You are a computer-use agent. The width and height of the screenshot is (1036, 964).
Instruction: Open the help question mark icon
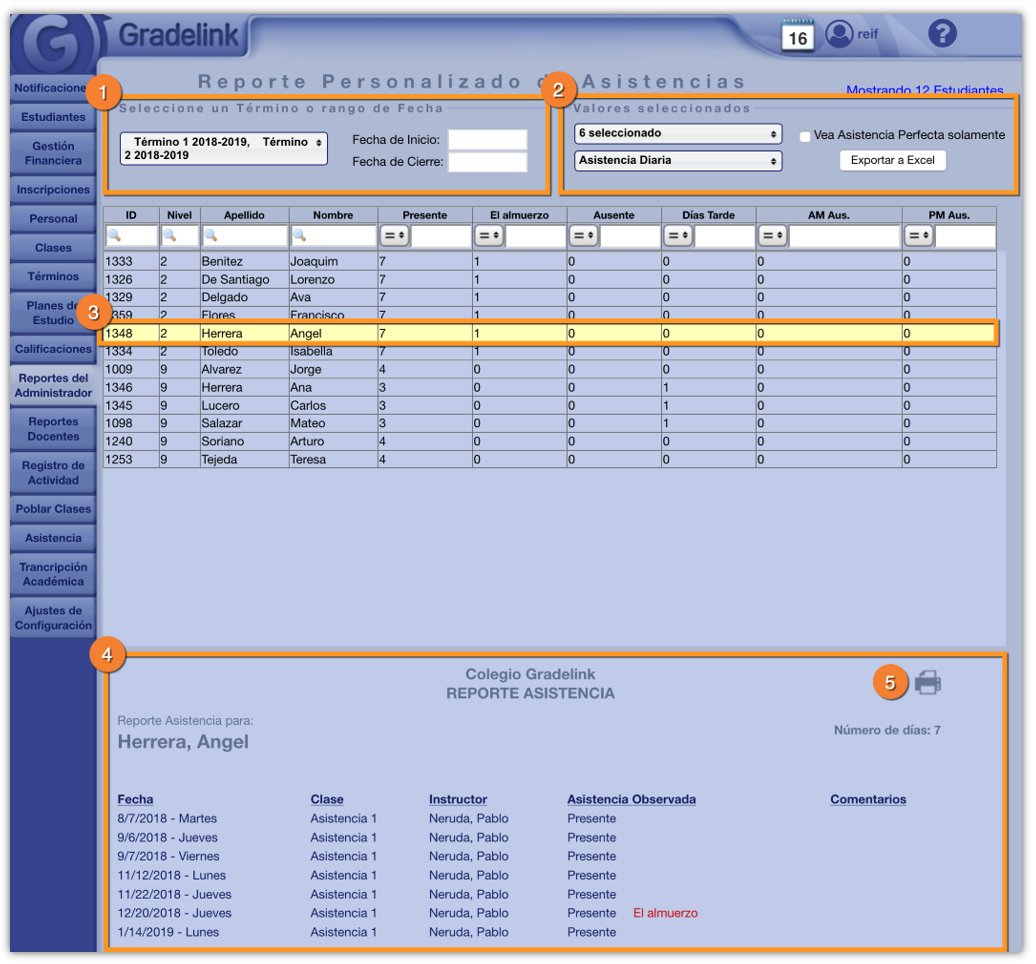pos(942,33)
